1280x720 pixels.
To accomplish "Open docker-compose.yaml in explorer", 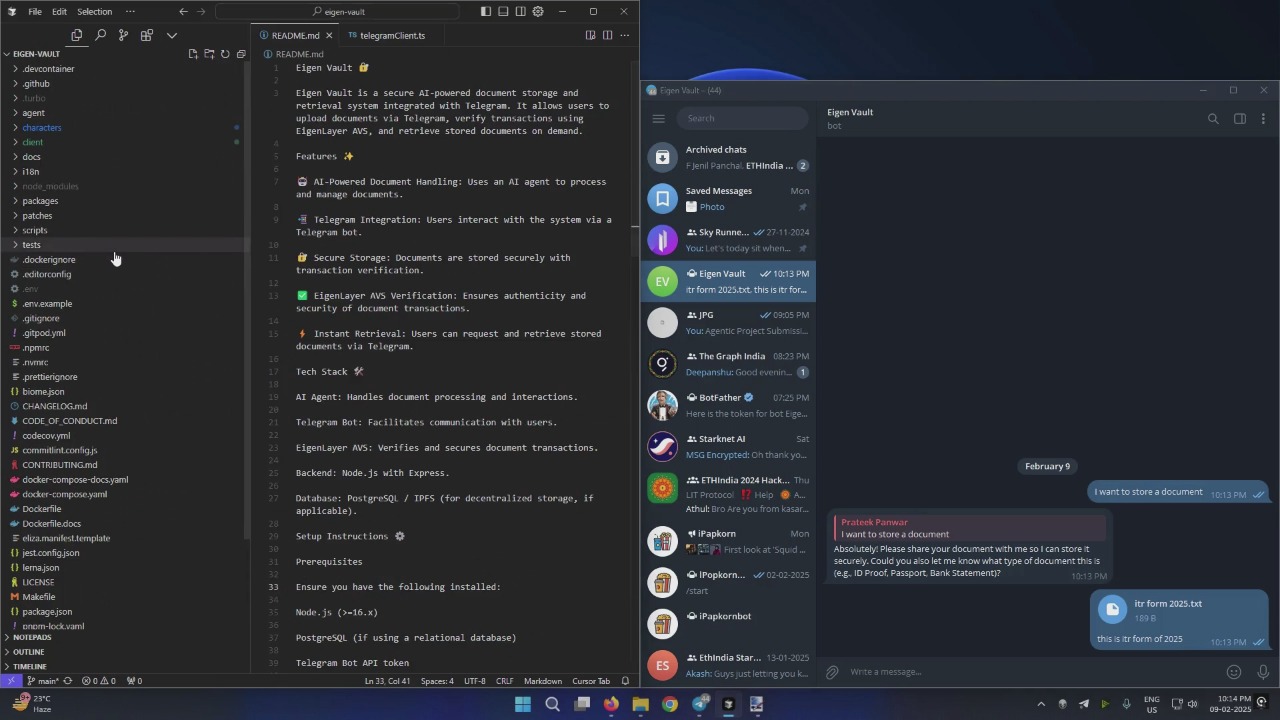I will [64, 494].
